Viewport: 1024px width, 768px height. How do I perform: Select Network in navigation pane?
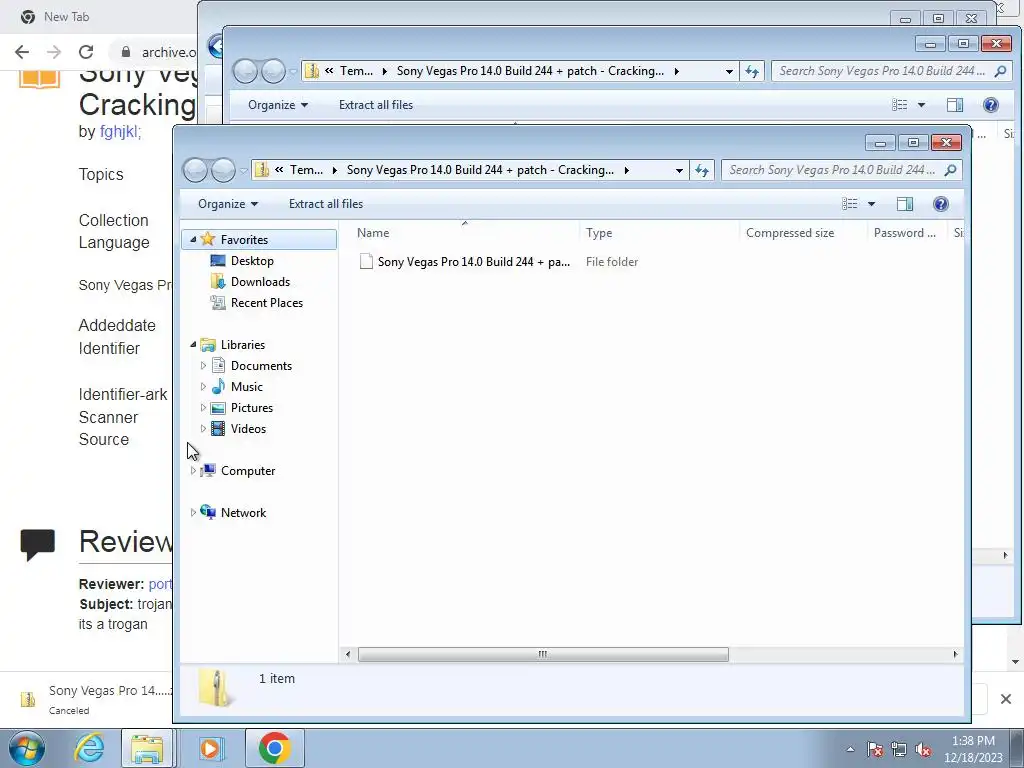click(x=243, y=513)
